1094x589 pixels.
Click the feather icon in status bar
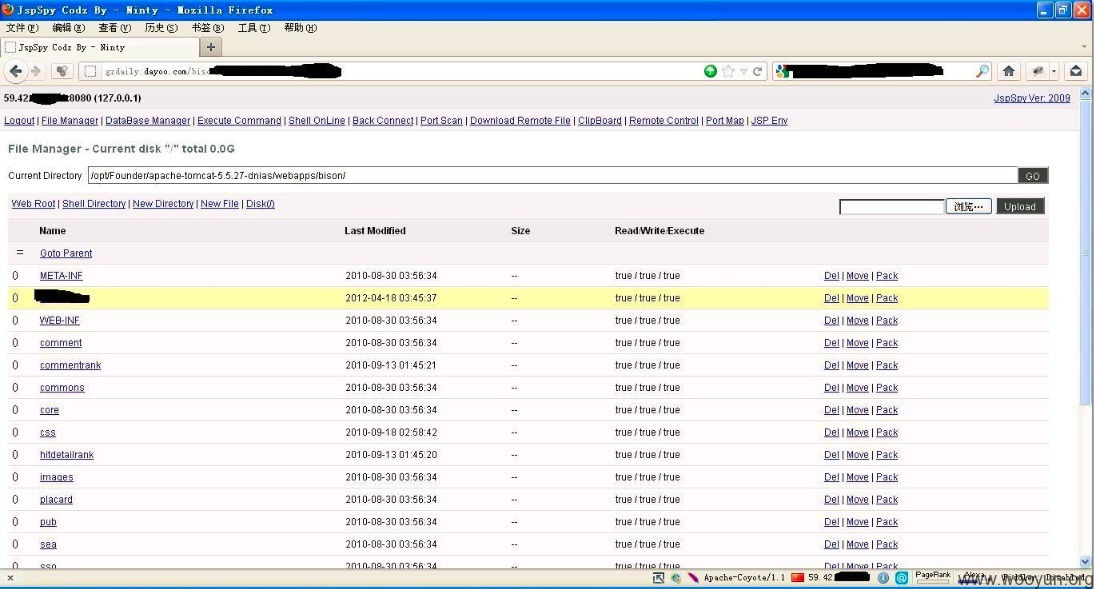(693, 578)
